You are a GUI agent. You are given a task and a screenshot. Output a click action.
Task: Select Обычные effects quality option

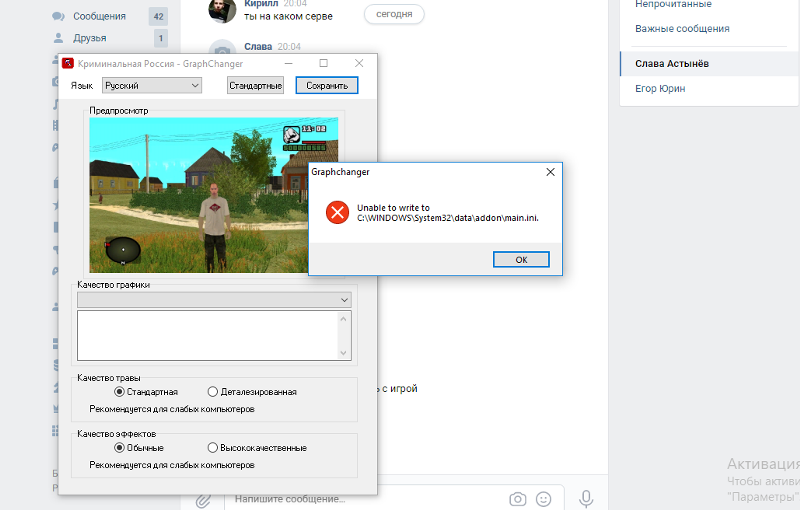coord(120,448)
